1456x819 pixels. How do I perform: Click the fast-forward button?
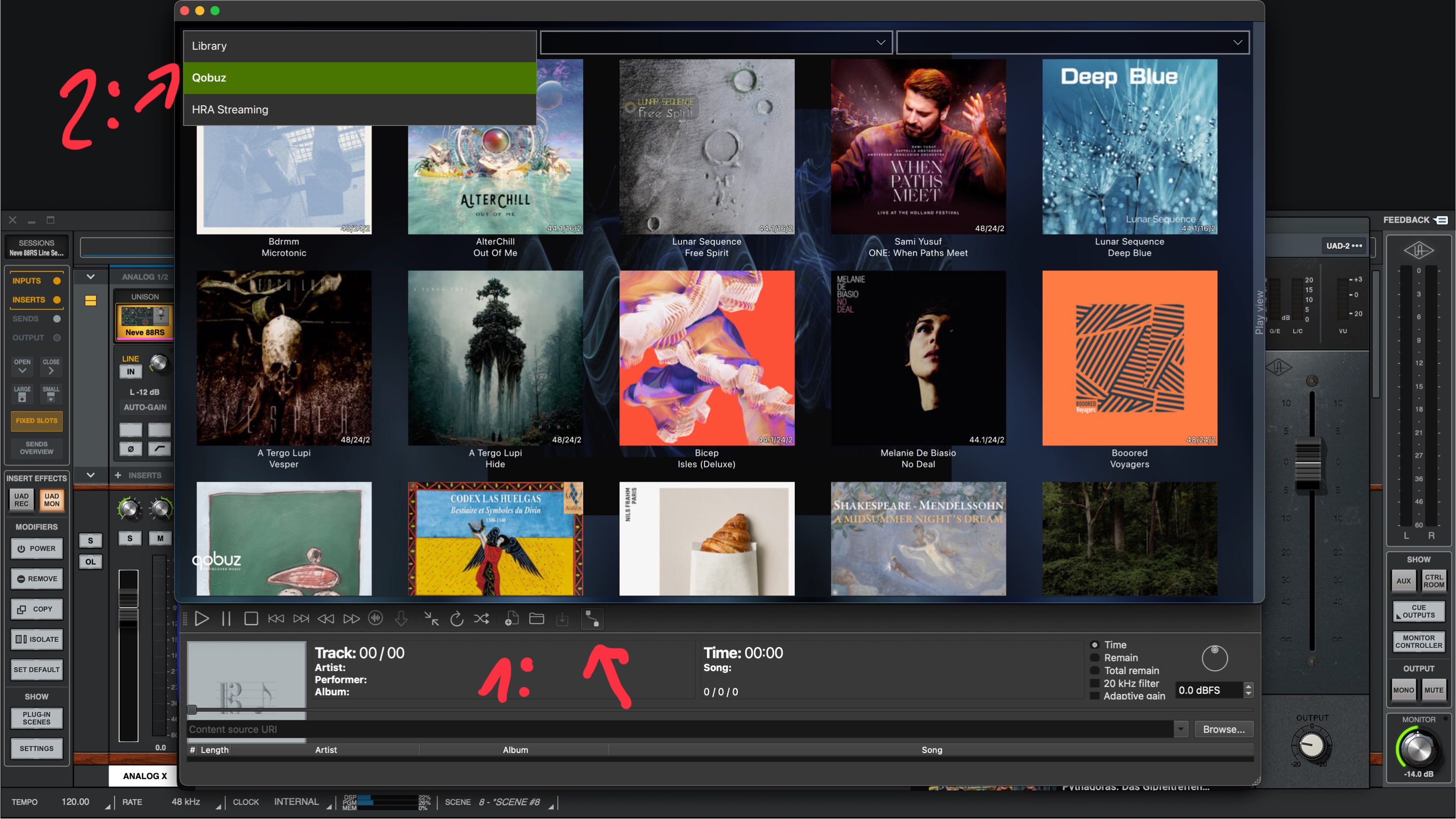click(351, 619)
